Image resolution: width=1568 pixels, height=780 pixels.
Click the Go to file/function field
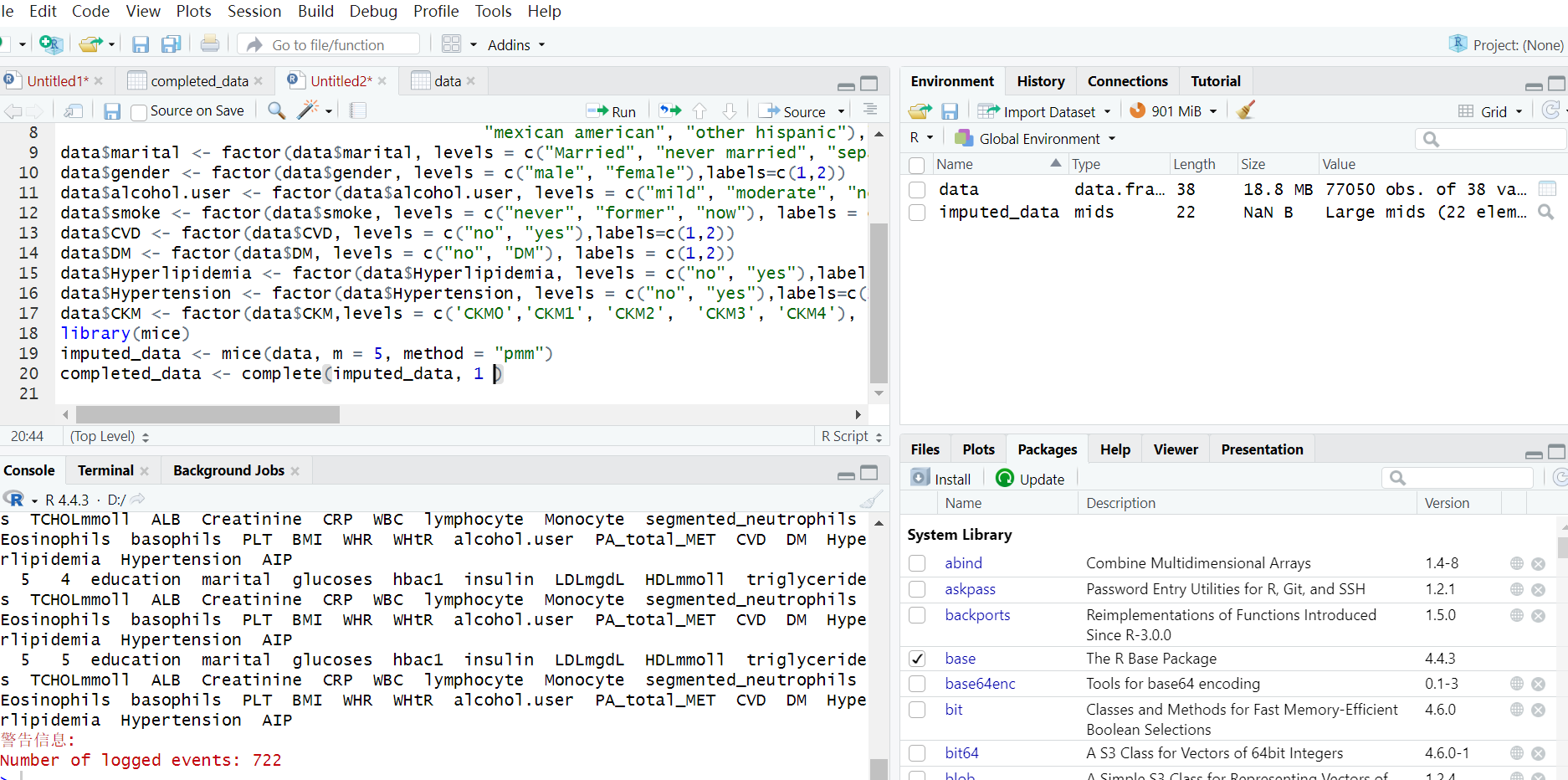tap(328, 44)
